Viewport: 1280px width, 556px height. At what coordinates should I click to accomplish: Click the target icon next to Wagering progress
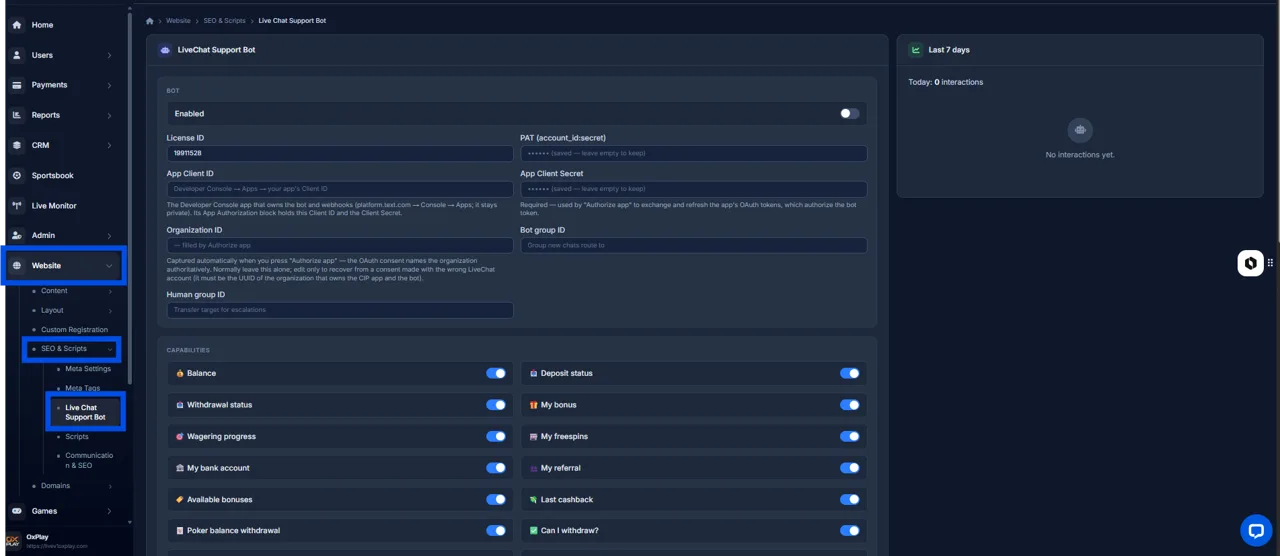click(x=180, y=436)
